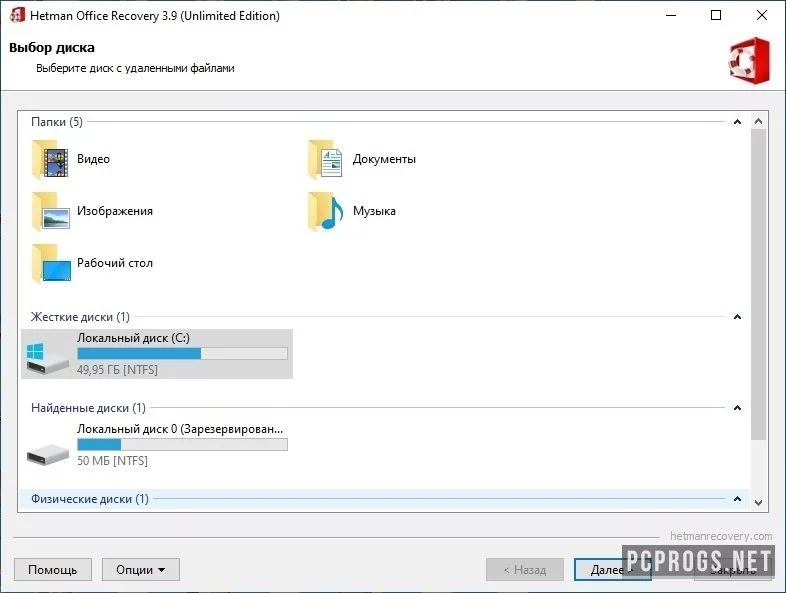The width and height of the screenshot is (786, 593).
Task: Select the Документы folder icon
Action: click(x=326, y=159)
